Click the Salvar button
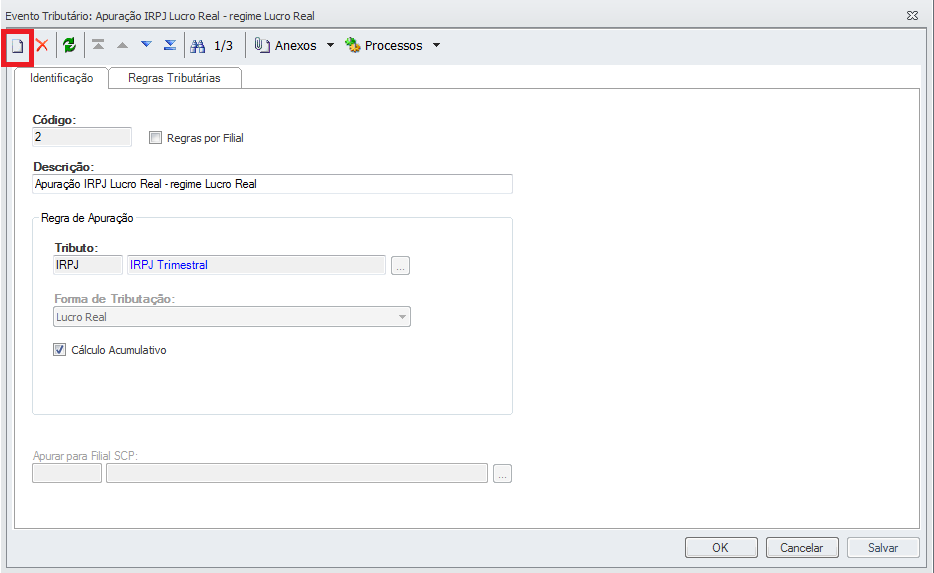934x573 pixels. click(x=883, y=547)
